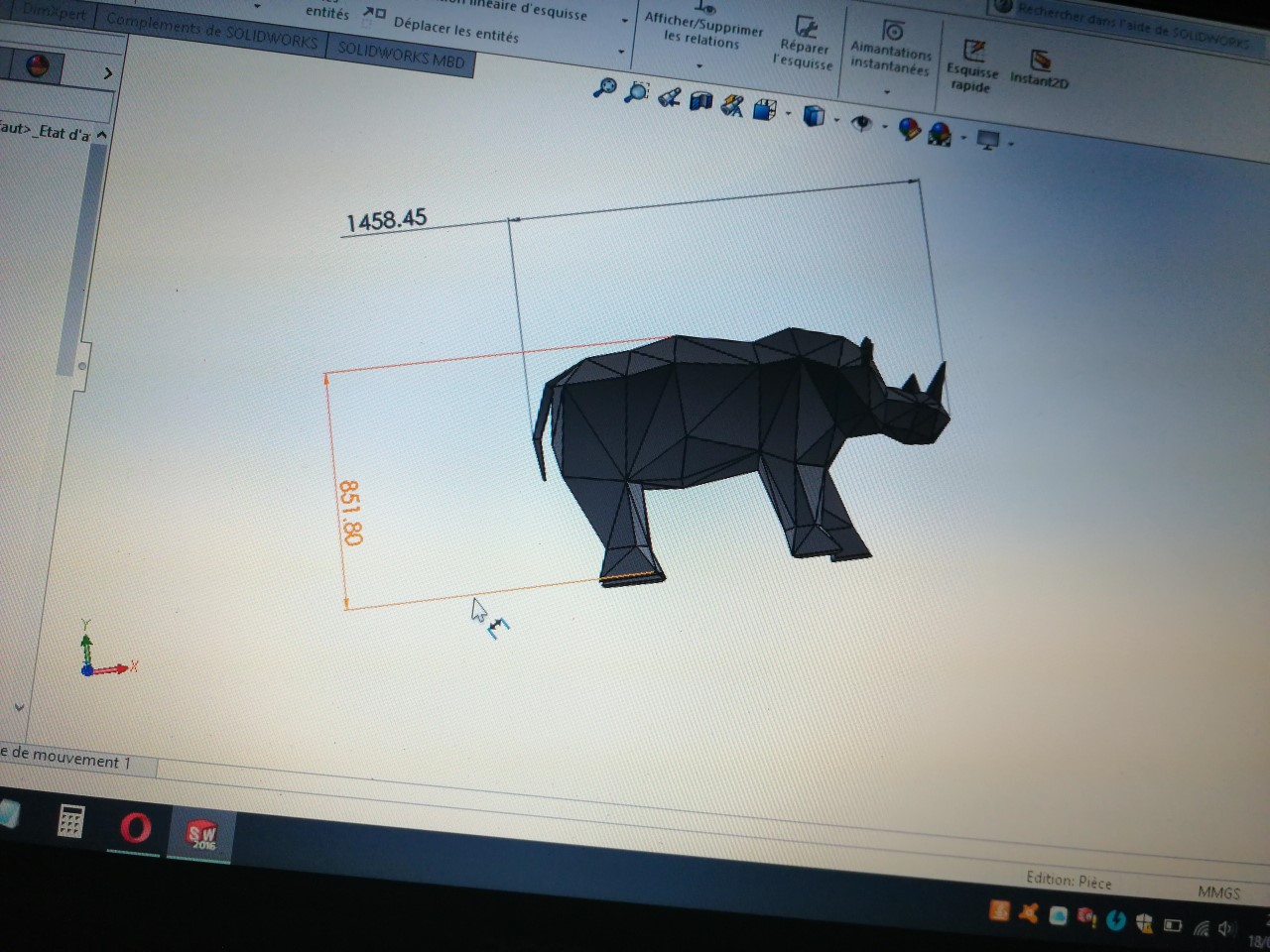Viewport: 1270px width, 952px height.
Task: Click Réparer l'esquisse tool
Action: click(805, 44)
